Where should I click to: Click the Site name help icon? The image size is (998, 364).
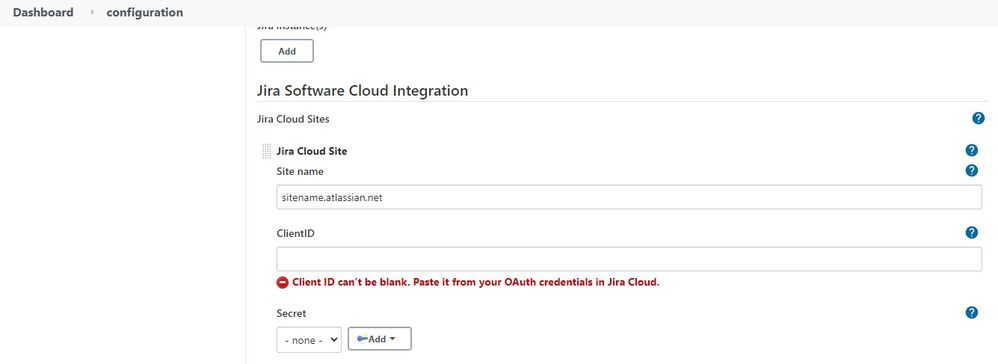pos(971,170)
